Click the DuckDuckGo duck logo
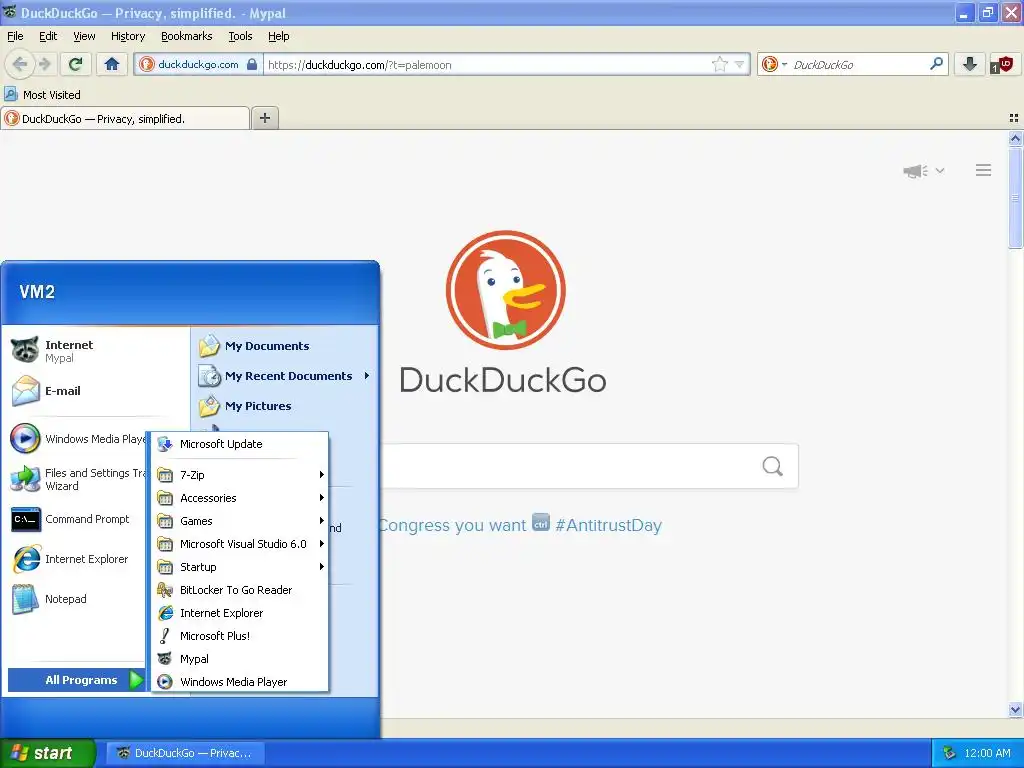1024x768 pixels. (x=505, y=290)
